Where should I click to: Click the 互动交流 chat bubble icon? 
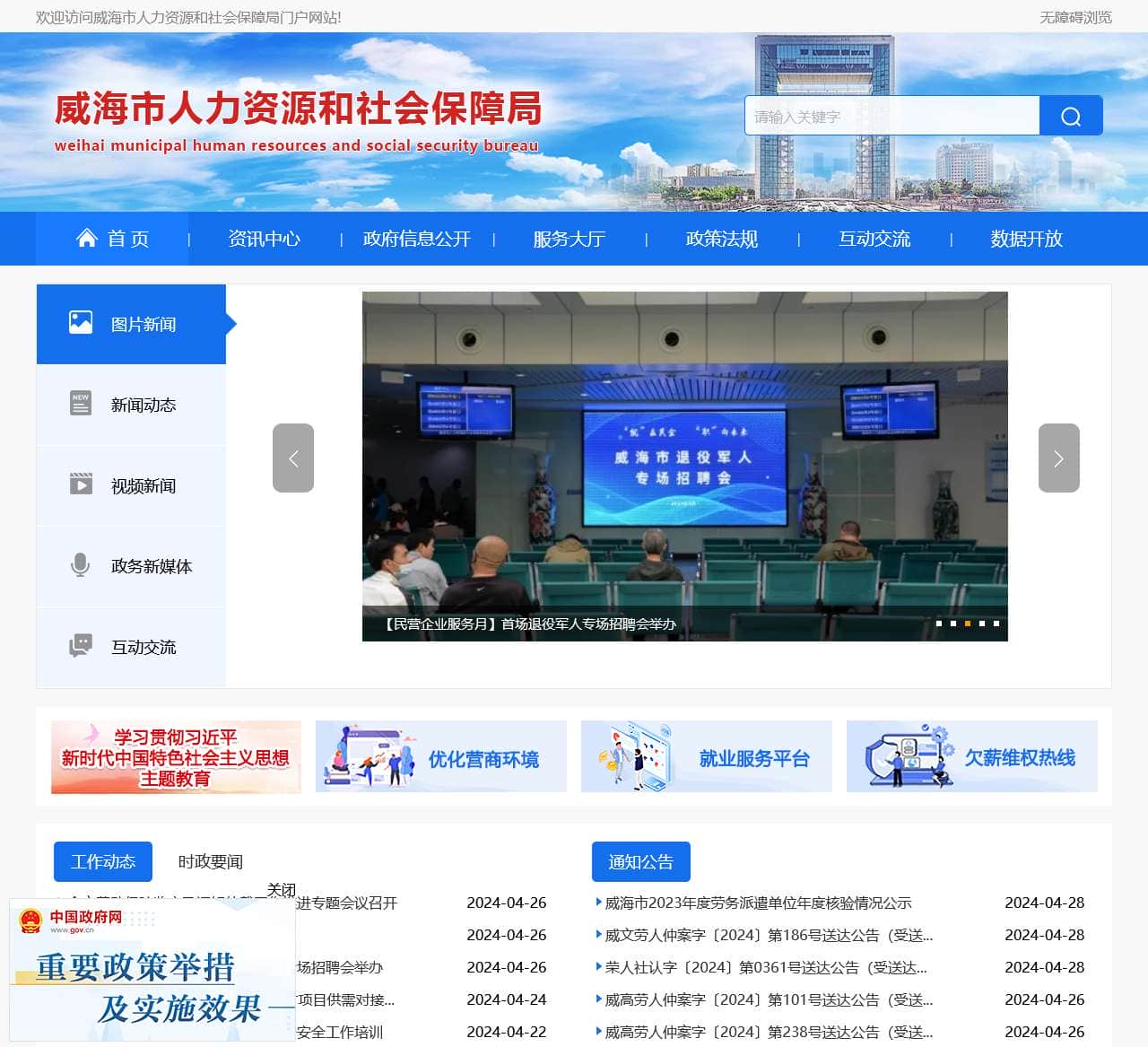(x=81, y=645)
